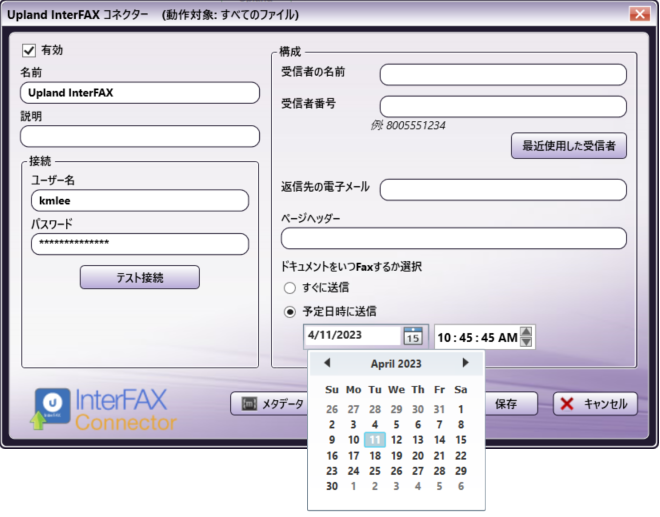Click the 保存 button

point(511,404)
